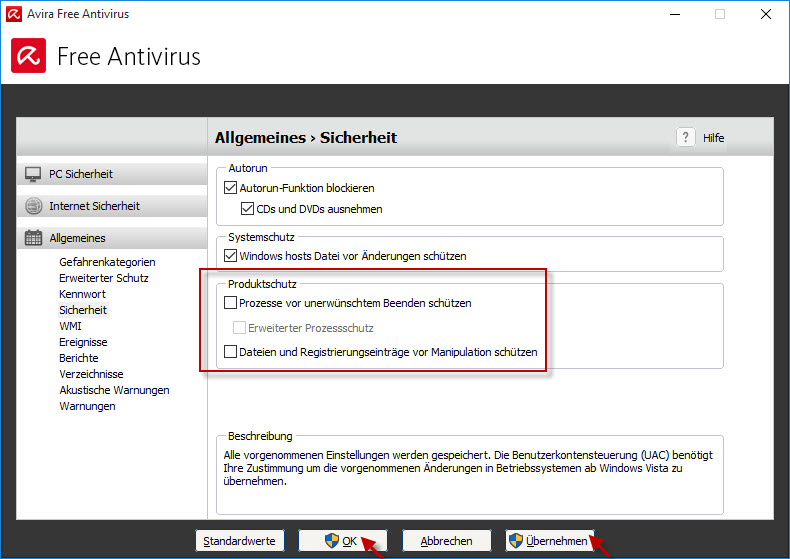Viewport: 790px width, 559px height.
Task: Enable Dateien und Registrierungseinträge protection
Action: pos(230,352)
